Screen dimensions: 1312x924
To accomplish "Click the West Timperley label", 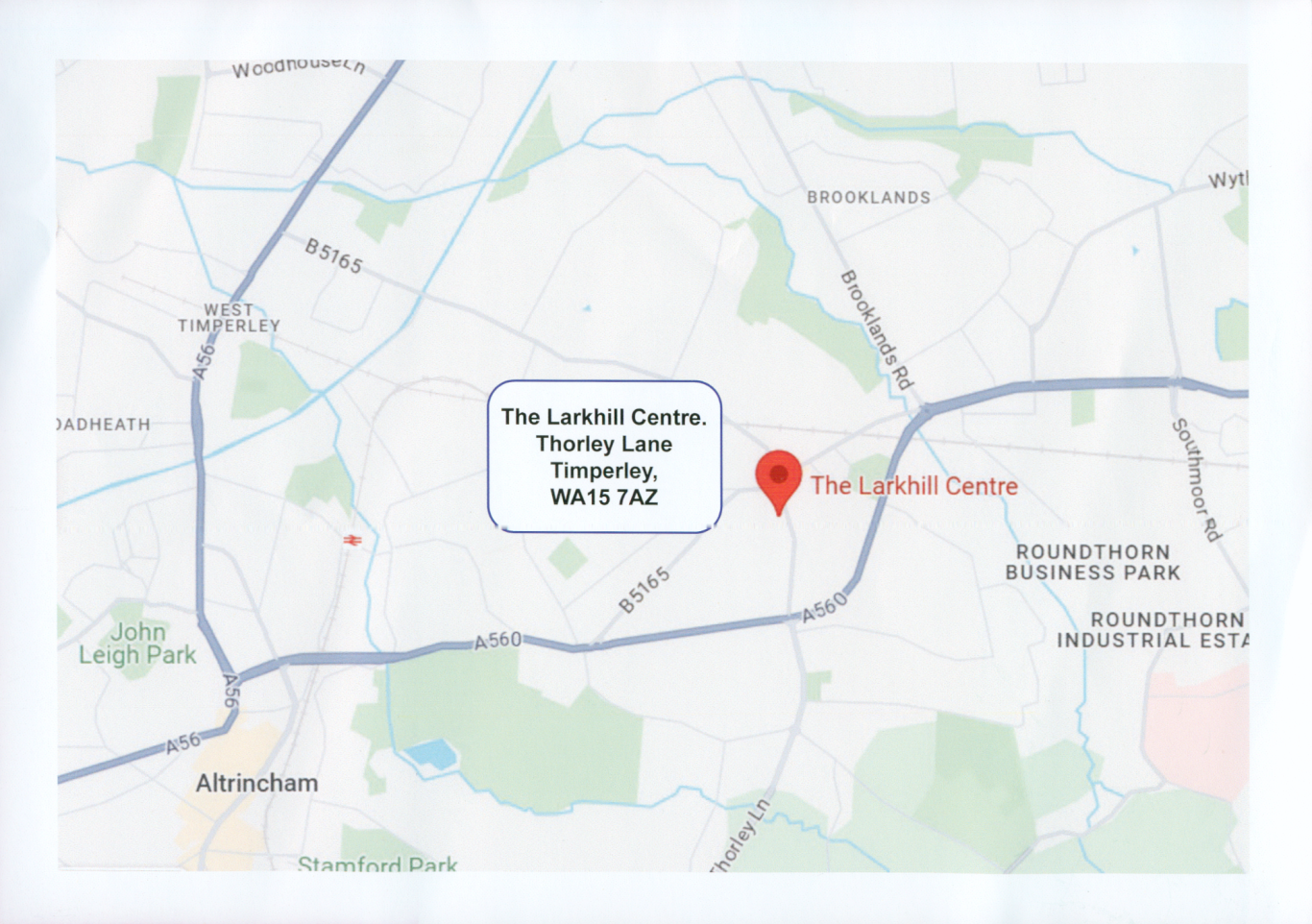I will pos(229,318).
